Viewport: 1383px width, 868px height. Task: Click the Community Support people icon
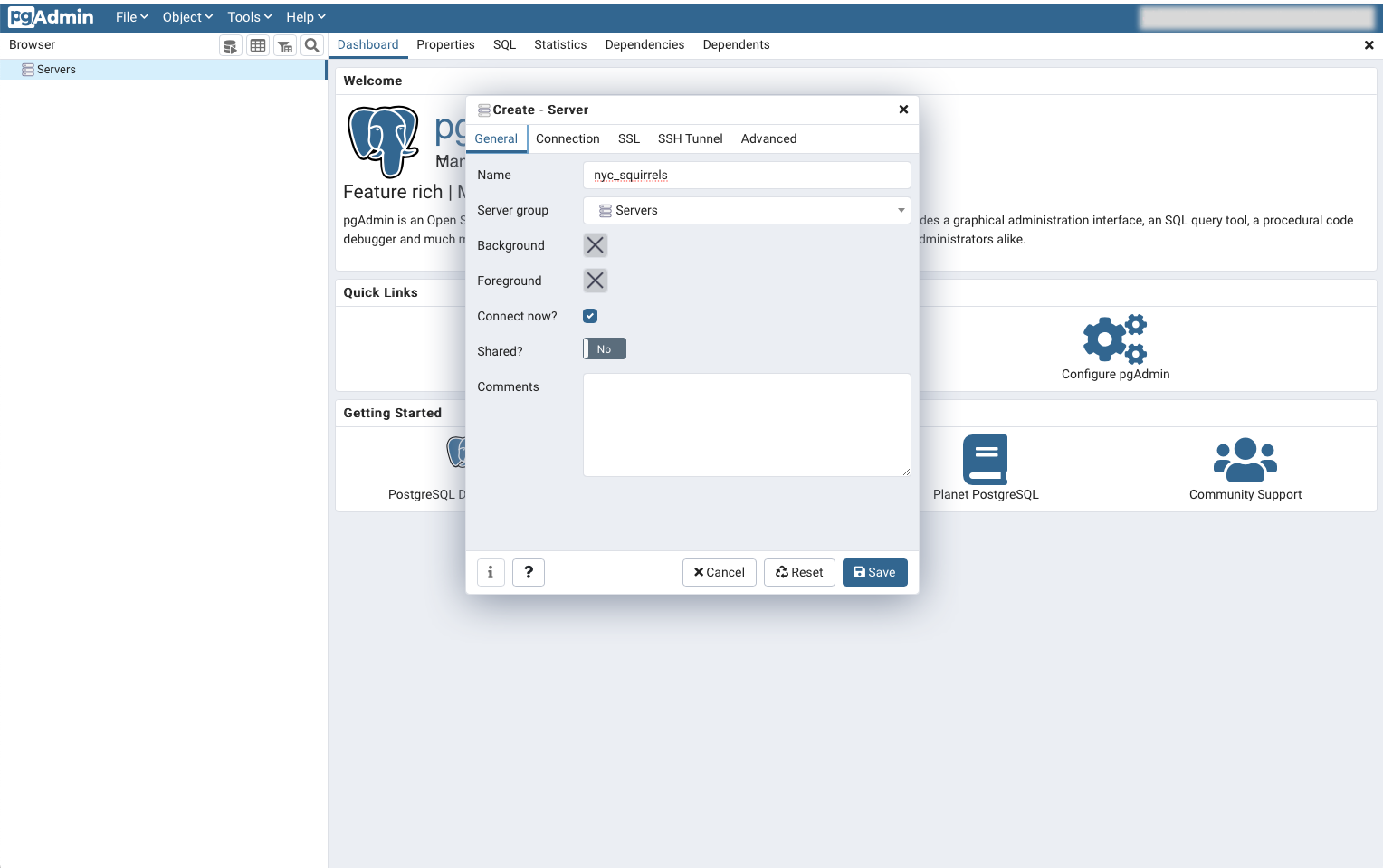tap(1245, 460)
